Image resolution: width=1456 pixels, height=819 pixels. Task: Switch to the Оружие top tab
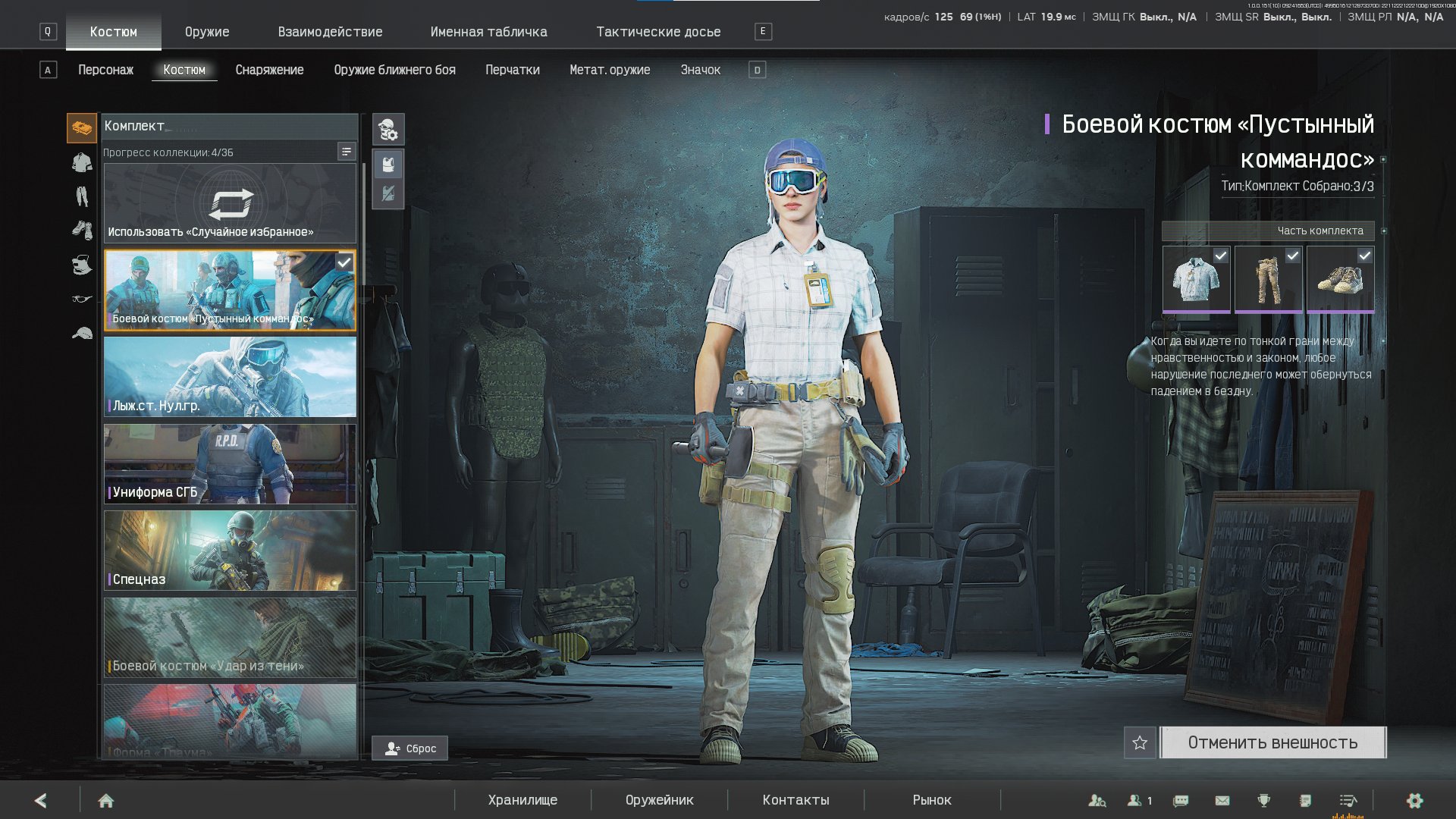pos(207,32)
